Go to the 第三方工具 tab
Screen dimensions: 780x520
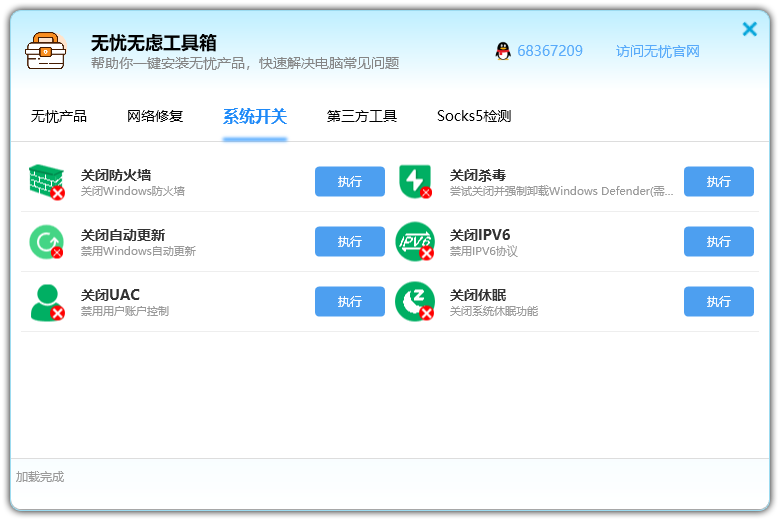[x=362, y=116]
